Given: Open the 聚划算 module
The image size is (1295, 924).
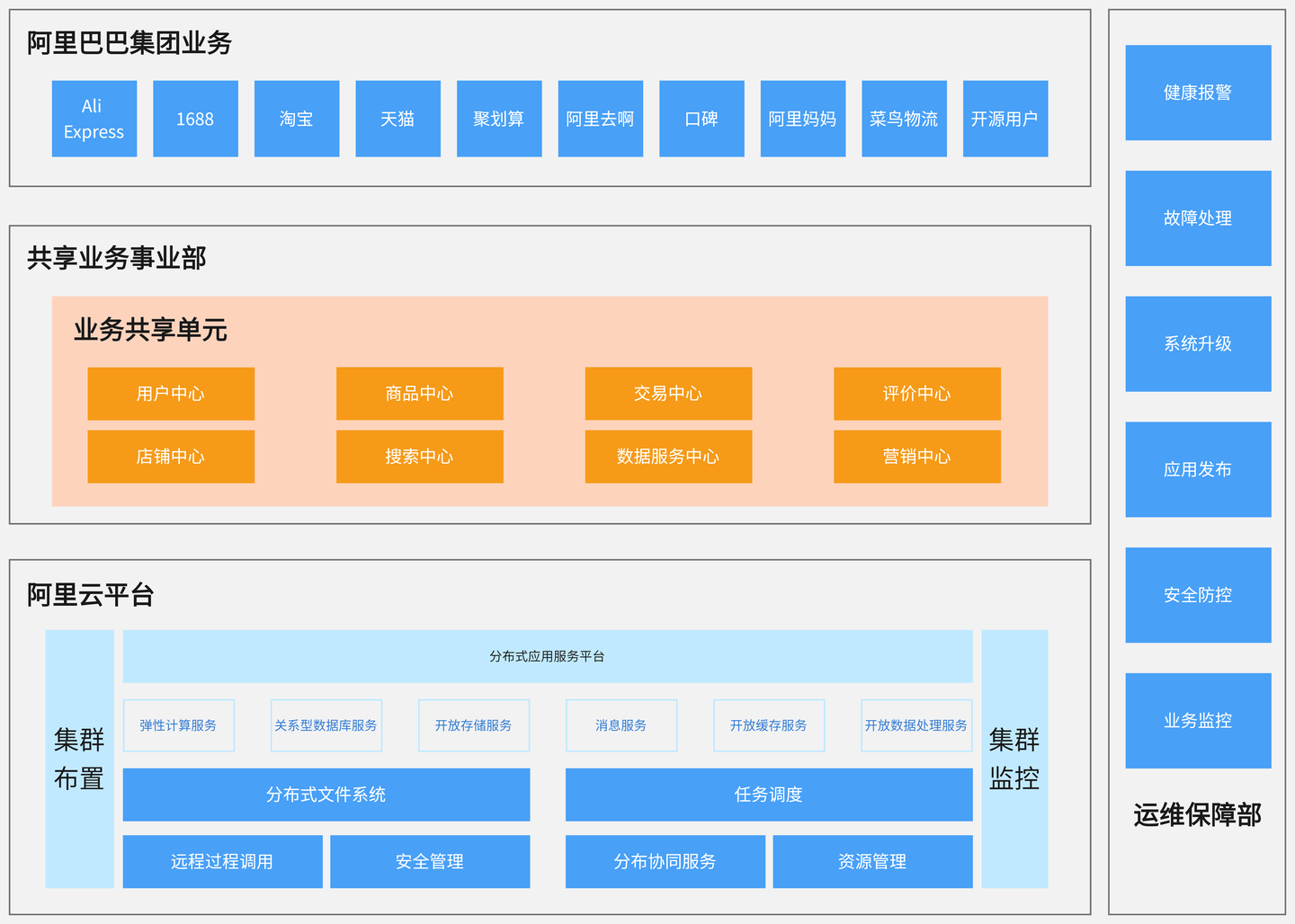Looking at the screenshot, I should point(499,119).
